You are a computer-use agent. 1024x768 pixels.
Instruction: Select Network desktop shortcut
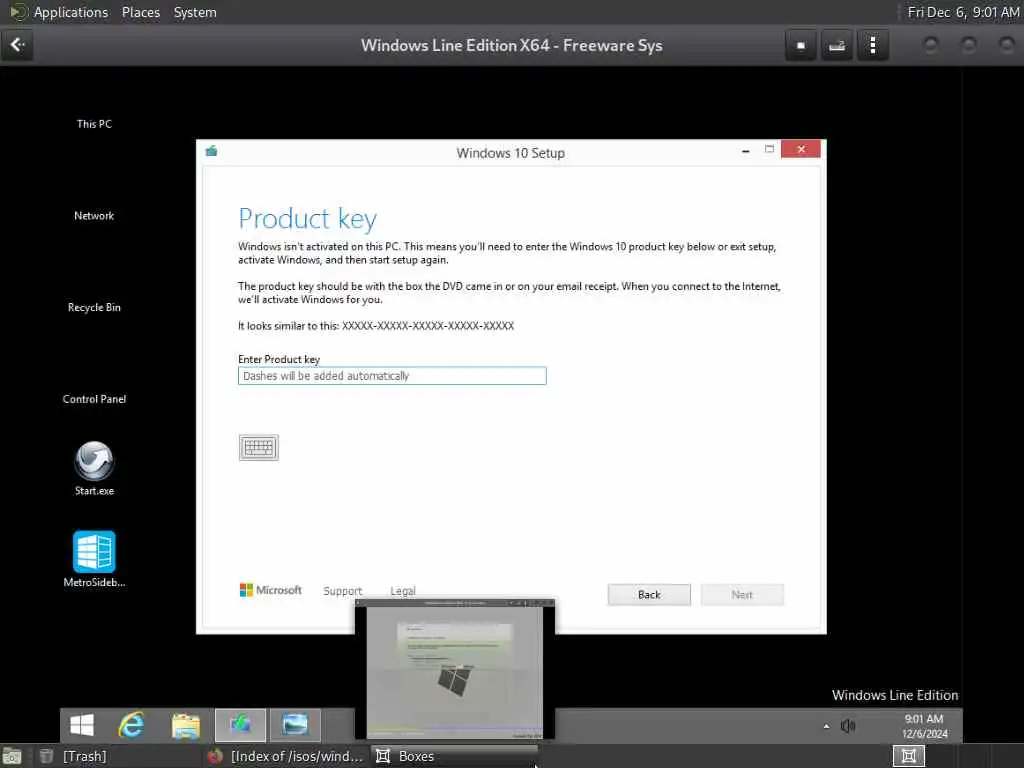pyautogui.click(x=94, y=216)
